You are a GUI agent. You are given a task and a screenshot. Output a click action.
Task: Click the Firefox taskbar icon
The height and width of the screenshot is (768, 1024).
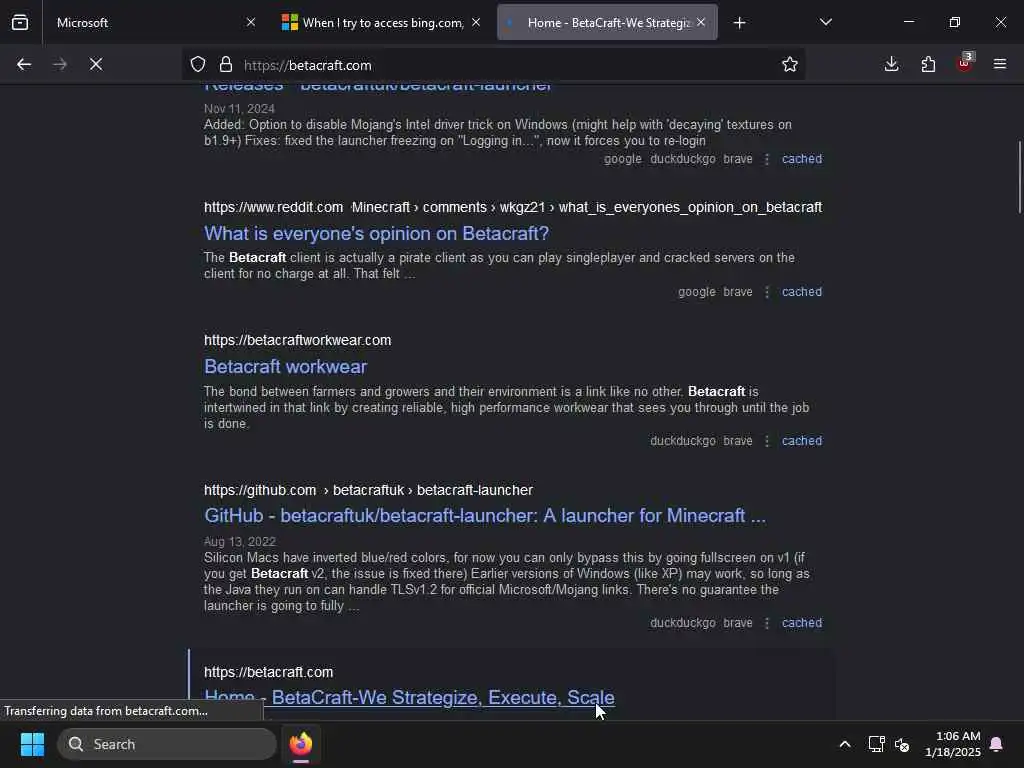pyautogui.click(x=301, y=744)
